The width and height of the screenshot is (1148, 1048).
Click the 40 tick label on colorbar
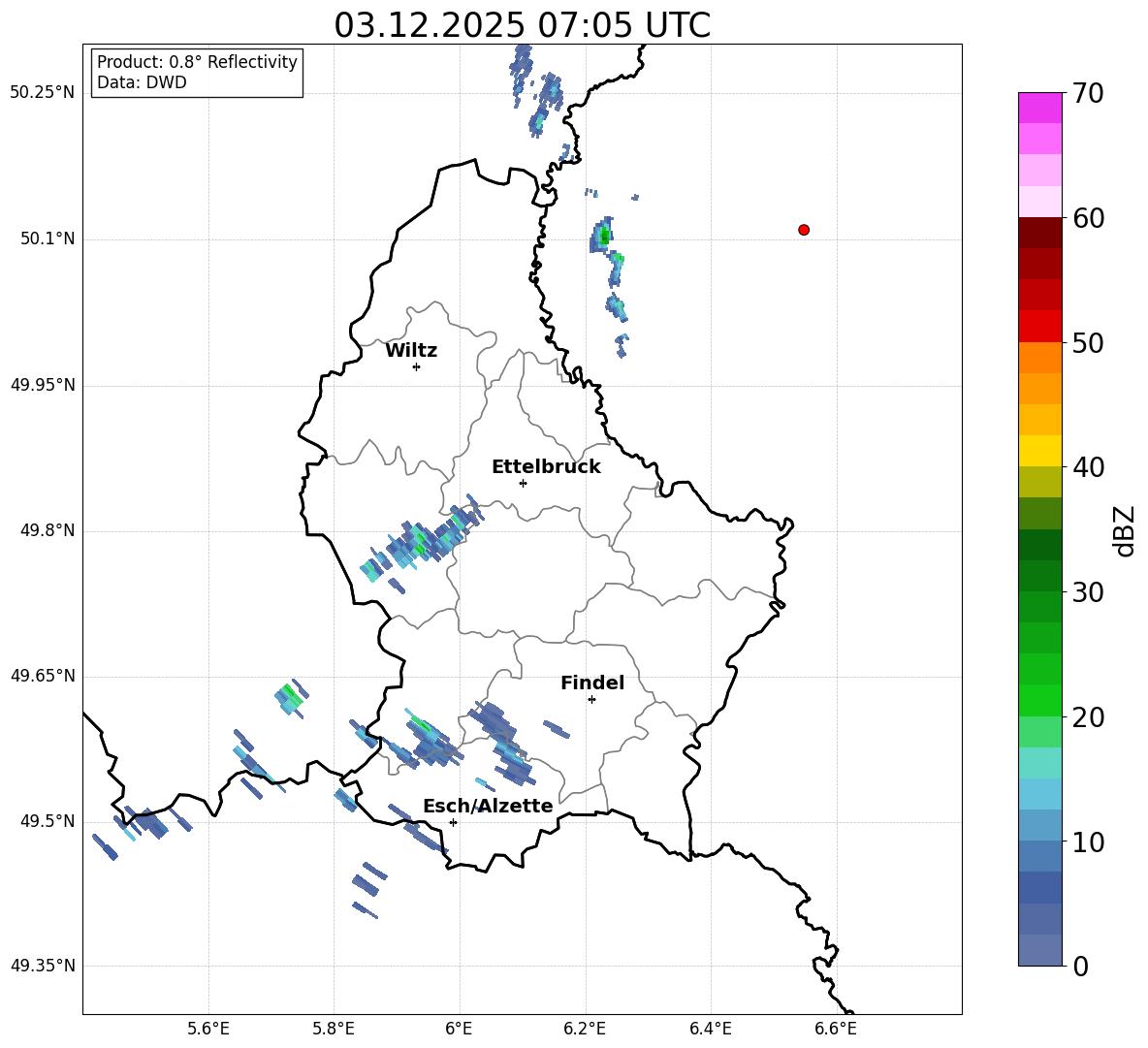click(1088, 467)
